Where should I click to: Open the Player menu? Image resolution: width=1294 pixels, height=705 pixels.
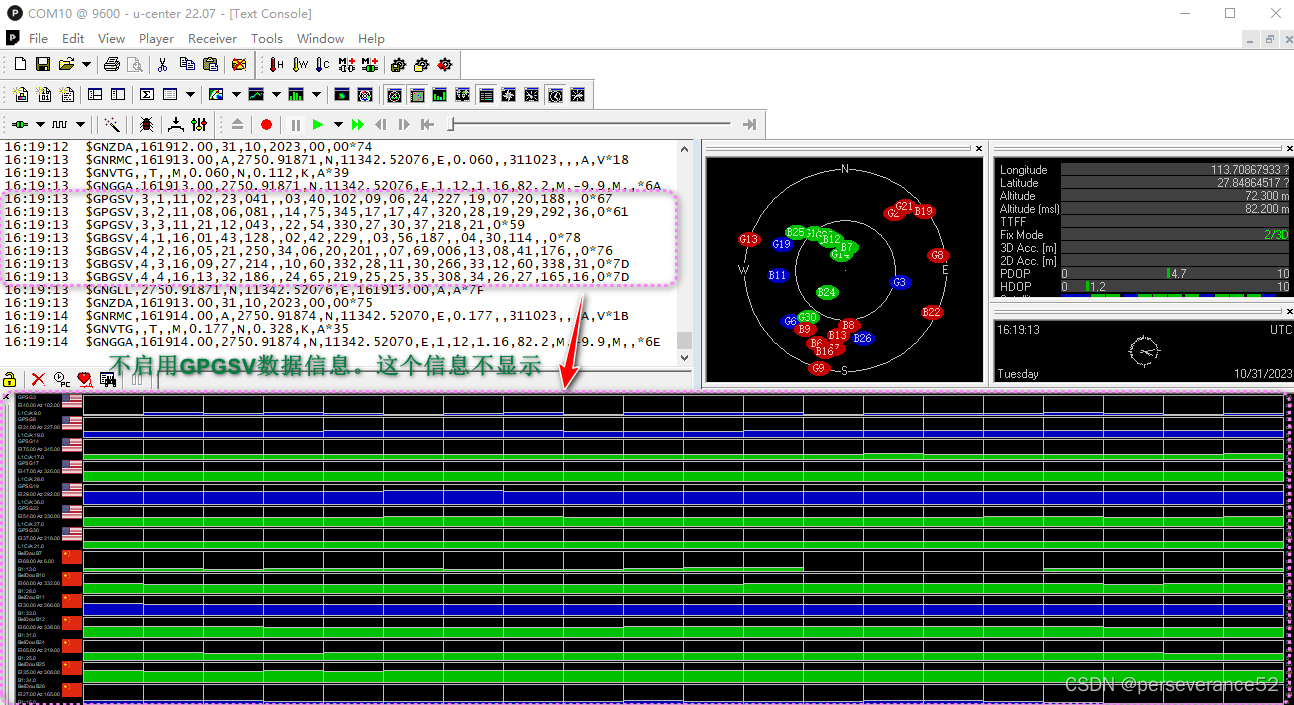click(x=156, y=38)
